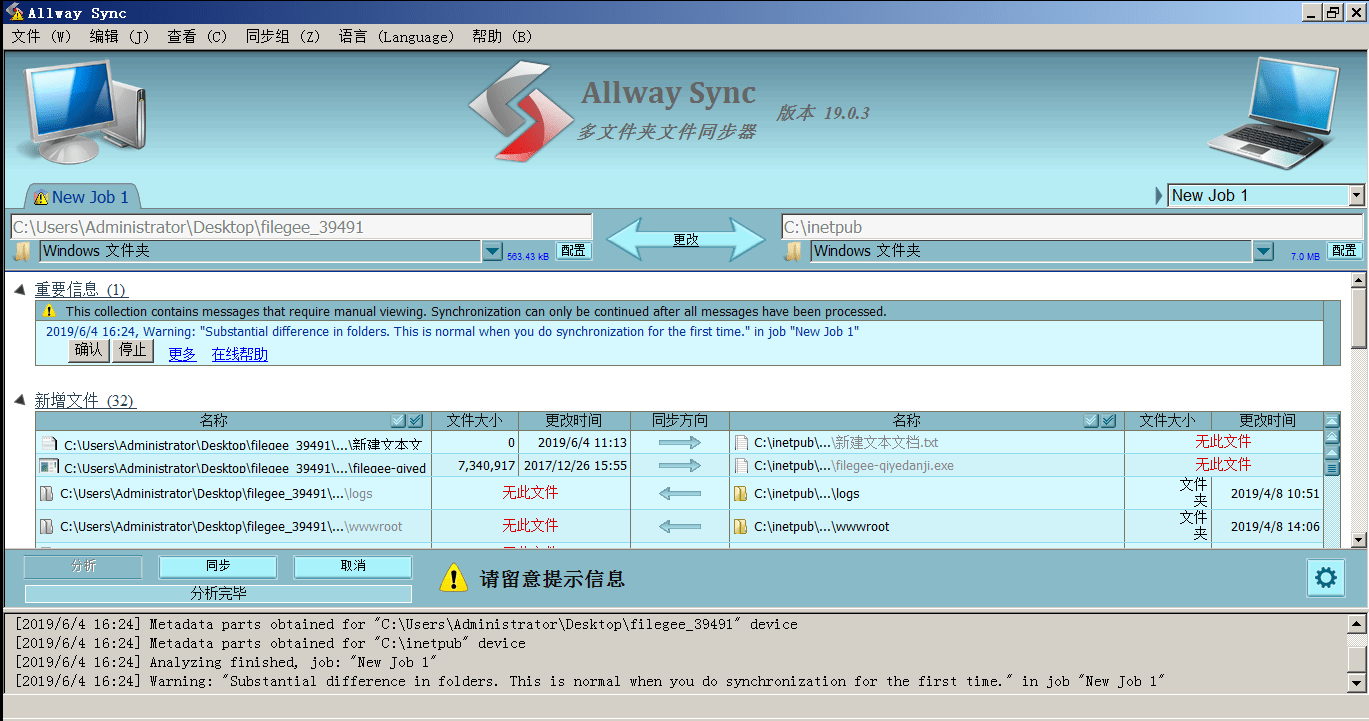1369x721 pixels.
Task: Click inside the left source path input field
Action: click(300, 226)
